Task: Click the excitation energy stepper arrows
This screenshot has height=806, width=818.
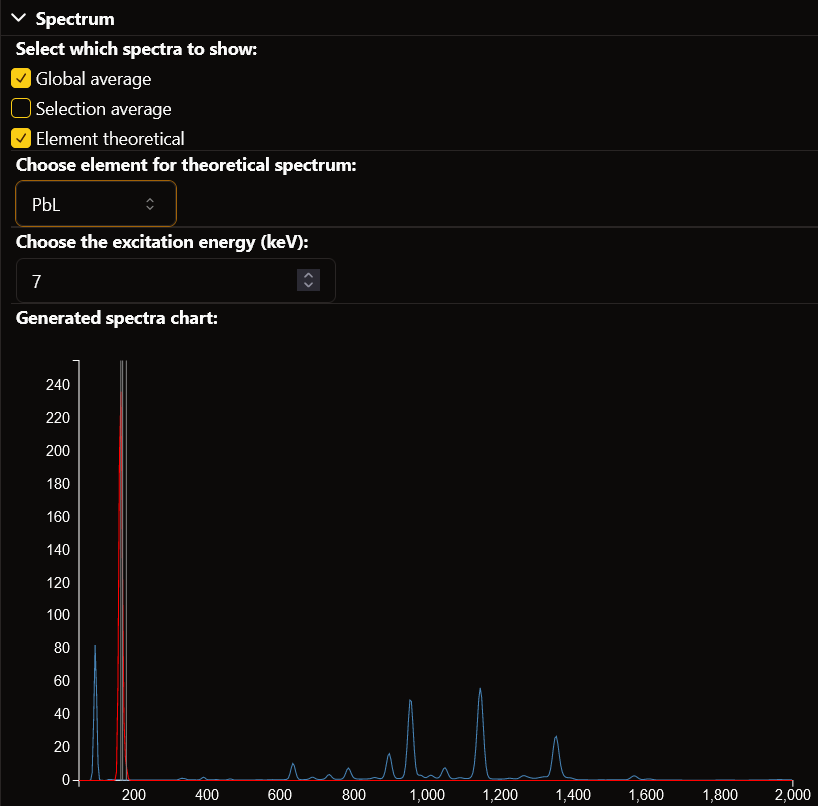Action: [x=308, y=281]
